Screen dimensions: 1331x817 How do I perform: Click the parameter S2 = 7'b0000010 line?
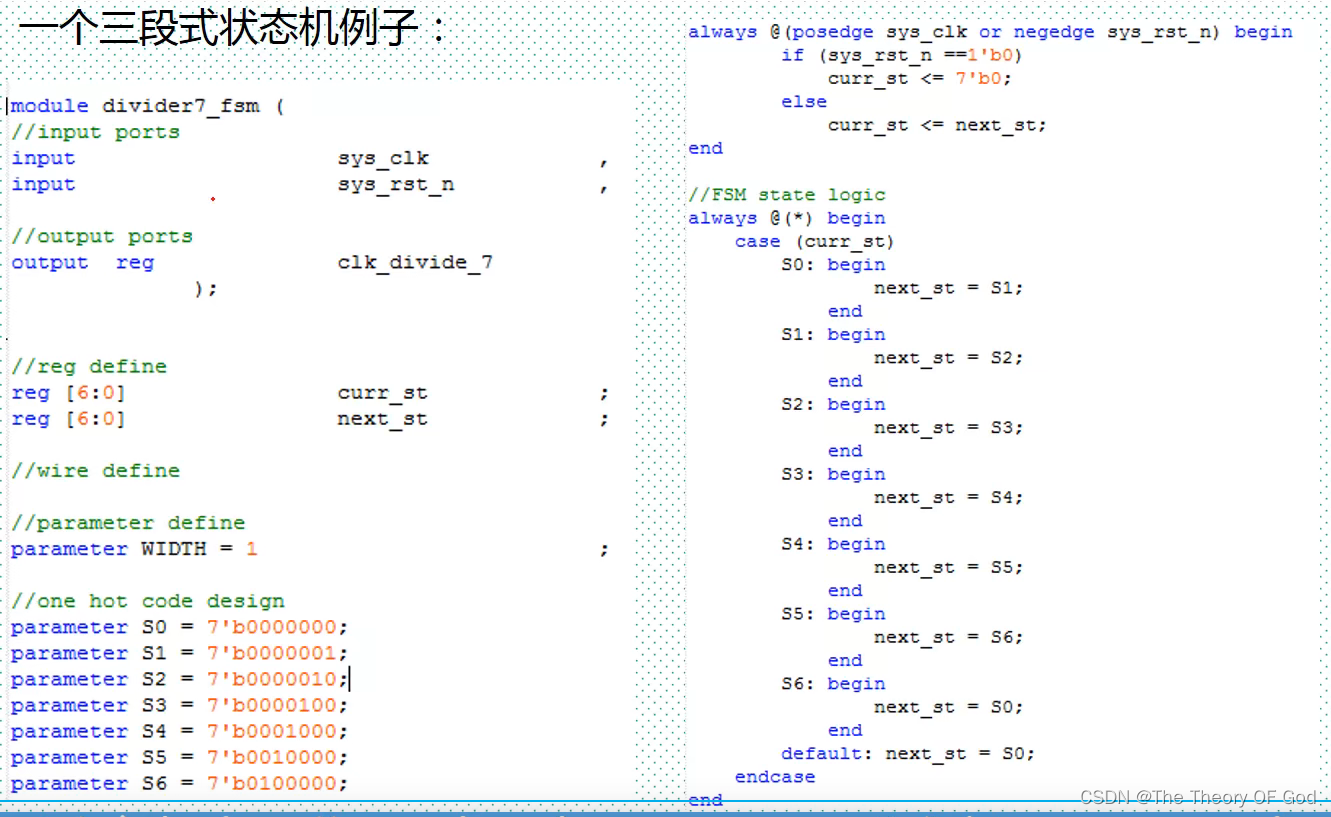(180, 678)
